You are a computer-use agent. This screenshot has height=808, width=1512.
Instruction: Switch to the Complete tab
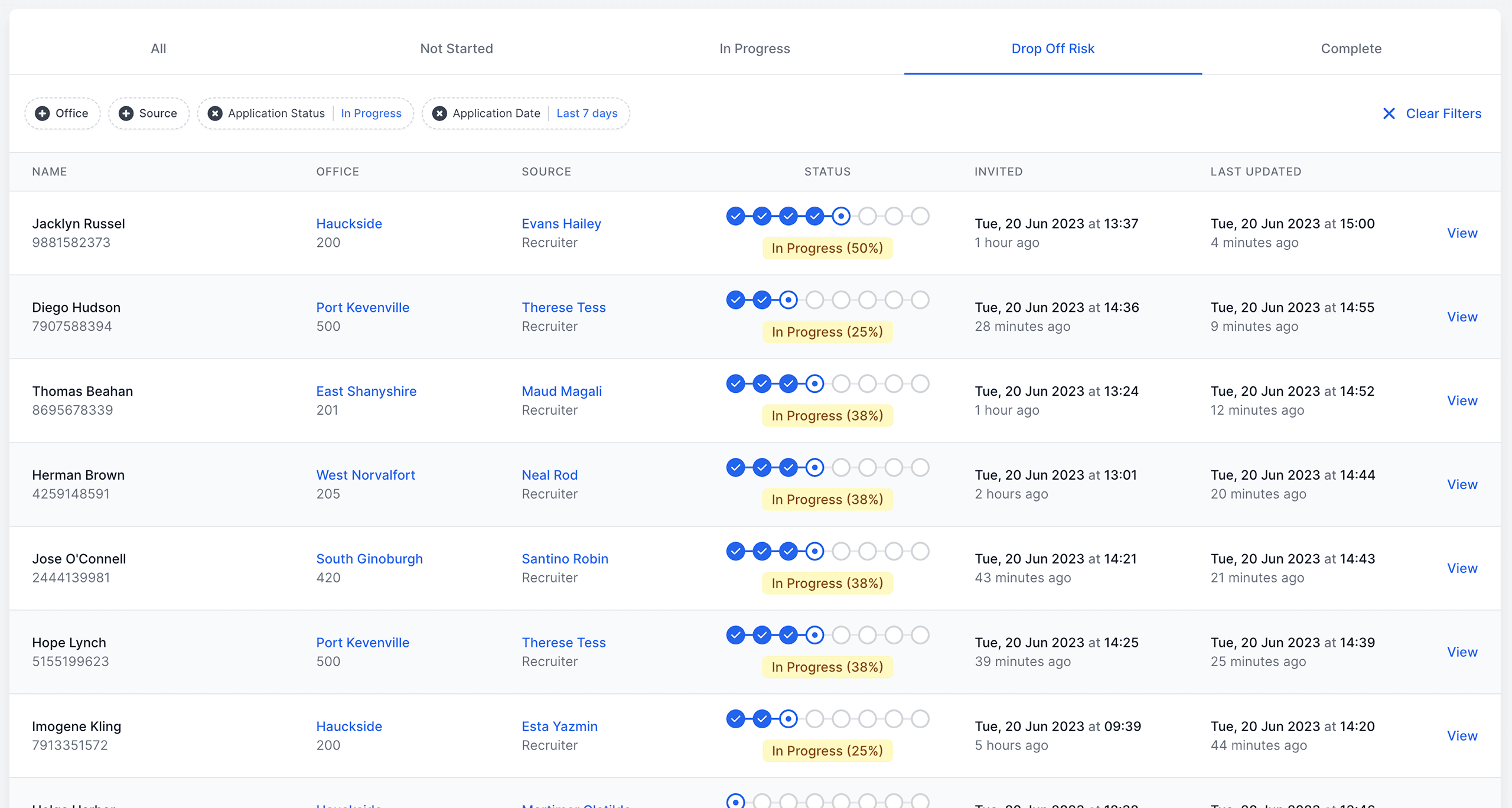(1351, 48)
